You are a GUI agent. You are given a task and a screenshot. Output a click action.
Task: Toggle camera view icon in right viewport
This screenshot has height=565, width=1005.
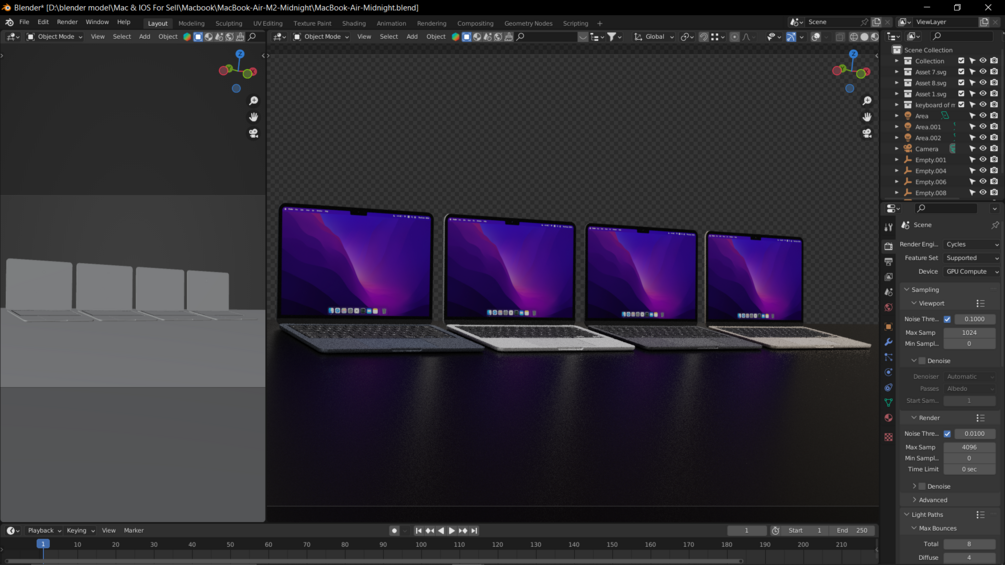867,133
